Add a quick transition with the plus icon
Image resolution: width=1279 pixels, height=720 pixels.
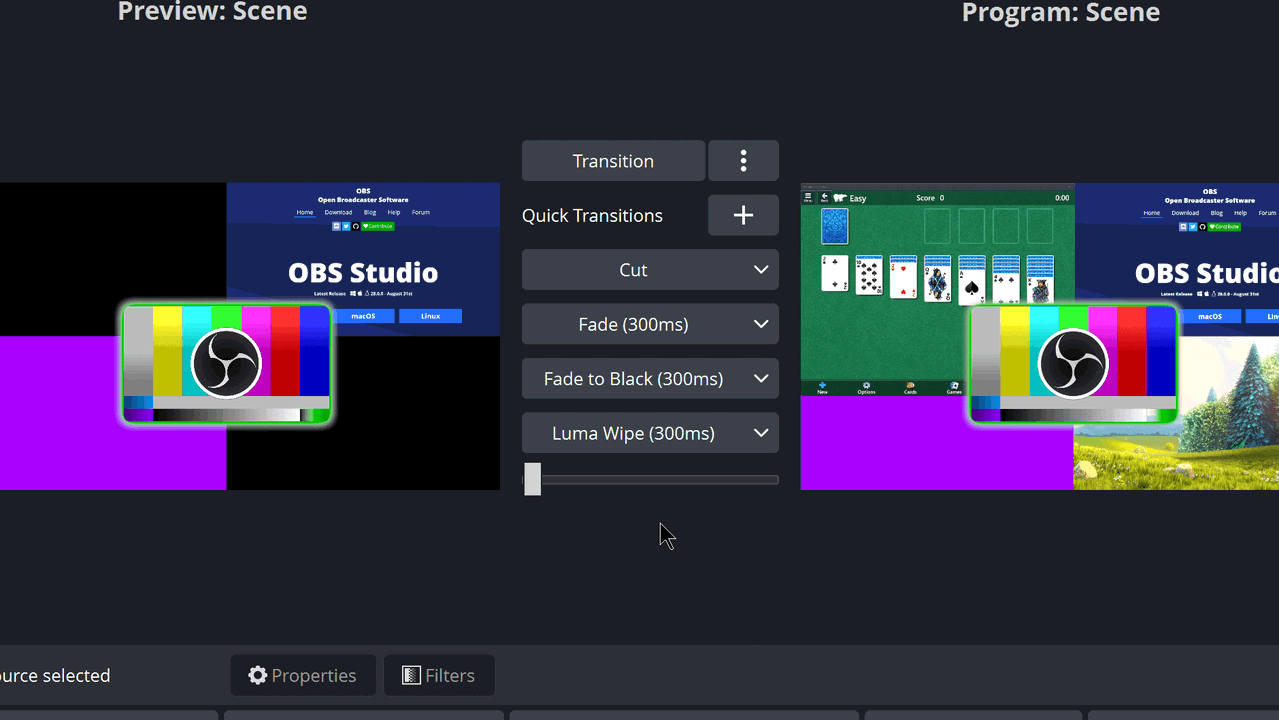pos(743,215)
